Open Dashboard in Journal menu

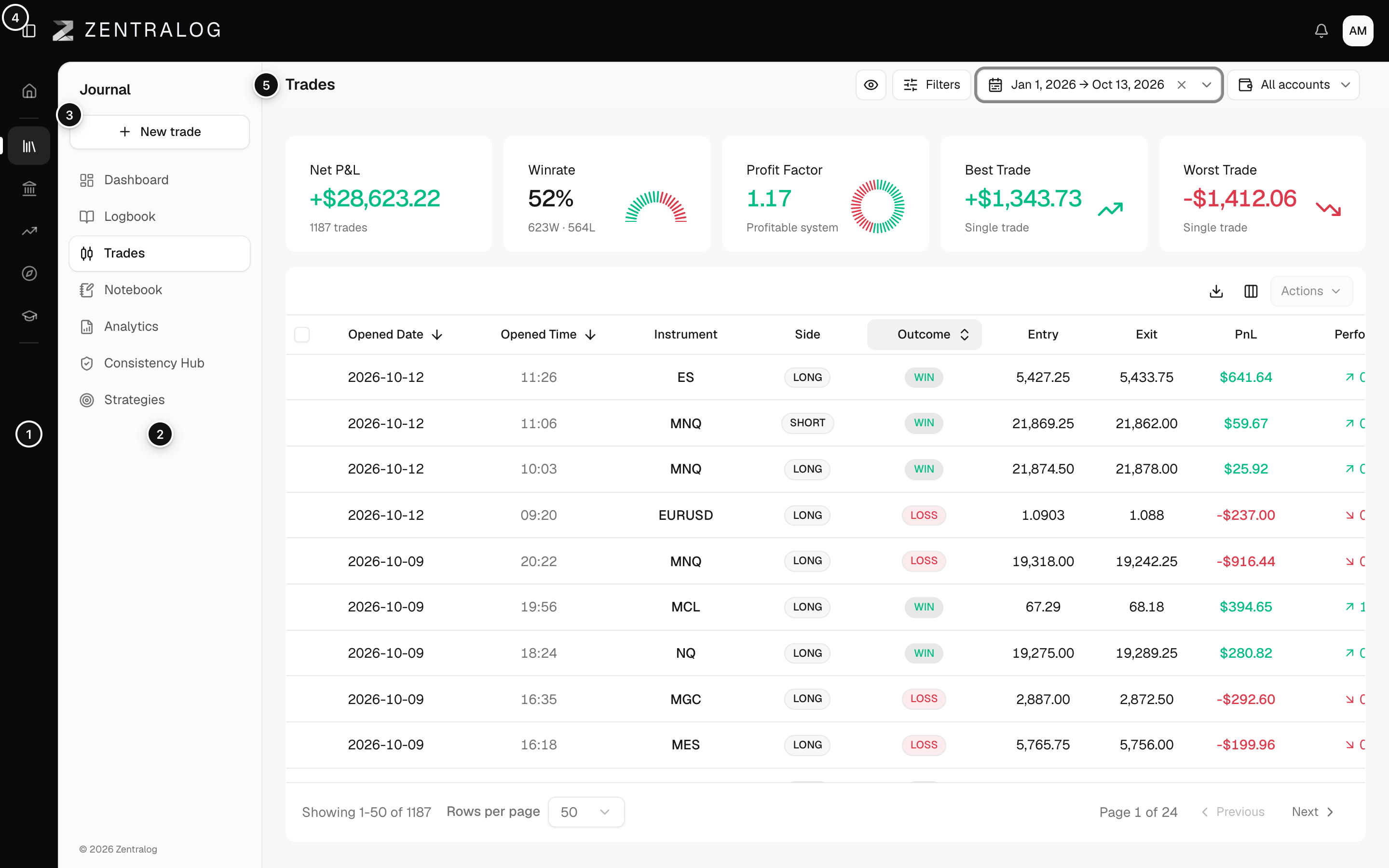pyautogui.click(x=159, y=180)
